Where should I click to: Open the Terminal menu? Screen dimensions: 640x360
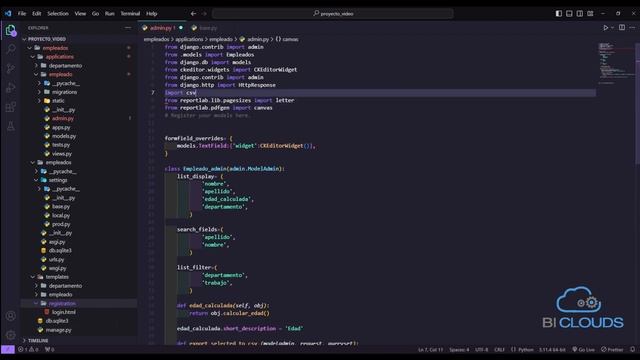(130, 13)
